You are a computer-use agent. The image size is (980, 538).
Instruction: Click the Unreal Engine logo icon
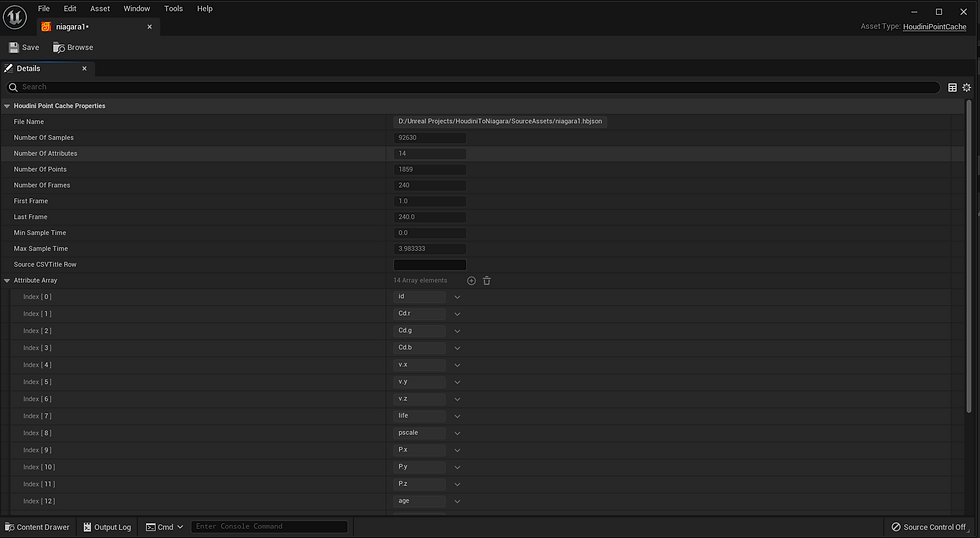[14, 17]
